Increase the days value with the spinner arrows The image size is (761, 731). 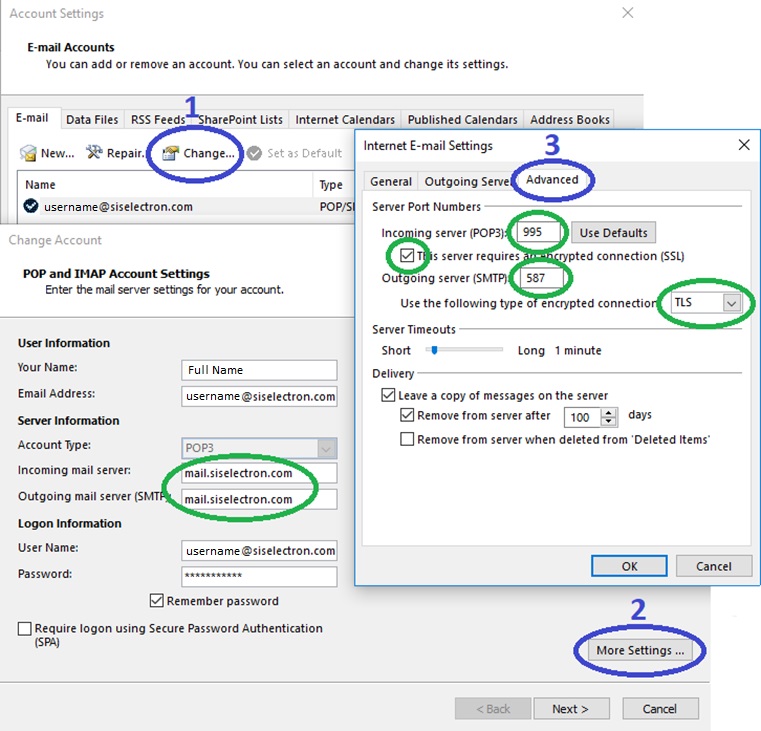coord(608,413)
